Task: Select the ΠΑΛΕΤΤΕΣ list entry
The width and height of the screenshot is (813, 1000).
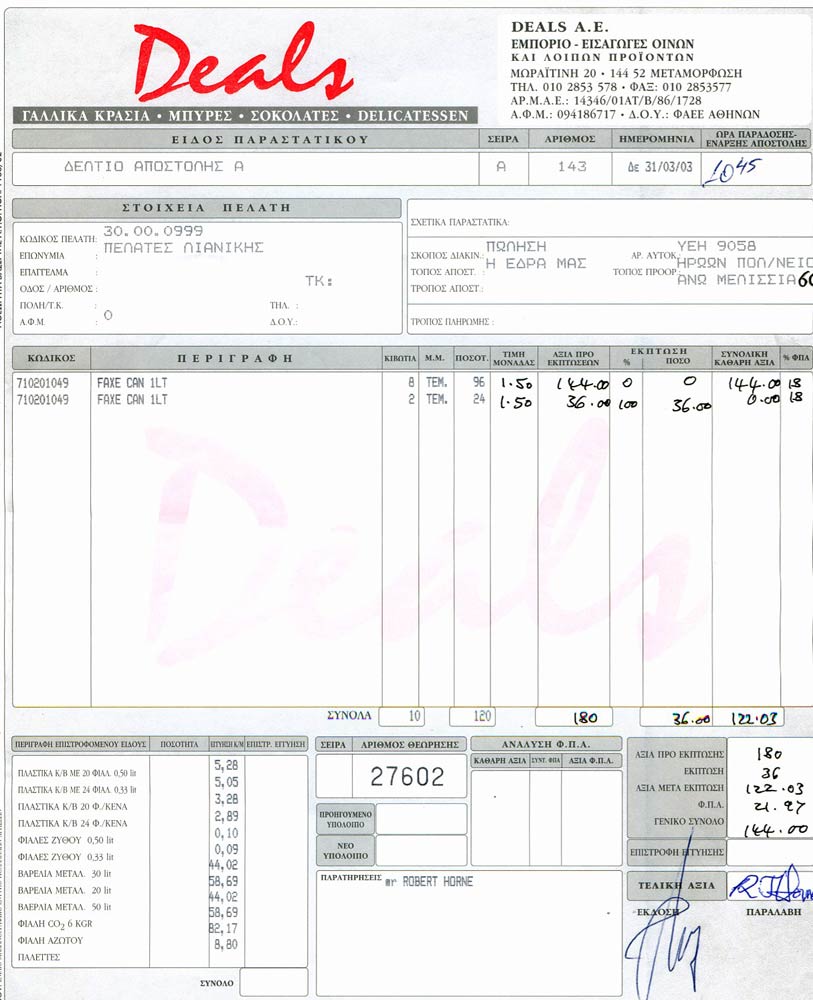Action: pyautogui.click(x=39, y=957)
